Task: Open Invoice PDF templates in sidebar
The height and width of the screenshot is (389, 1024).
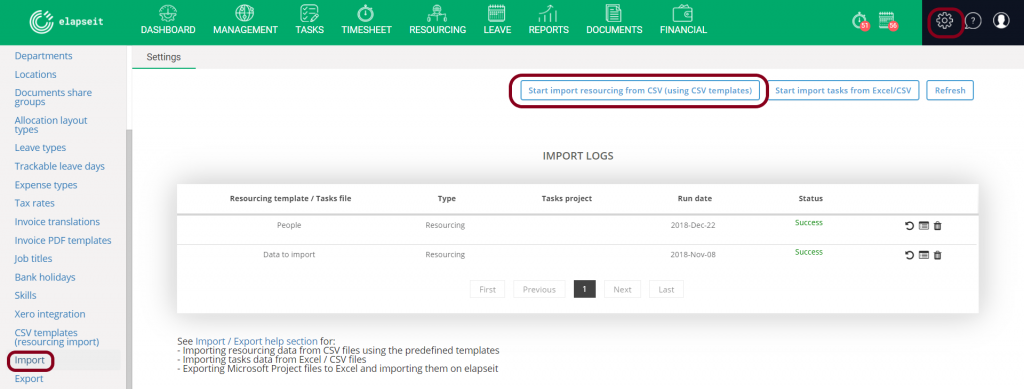Action: coord(63,240)
